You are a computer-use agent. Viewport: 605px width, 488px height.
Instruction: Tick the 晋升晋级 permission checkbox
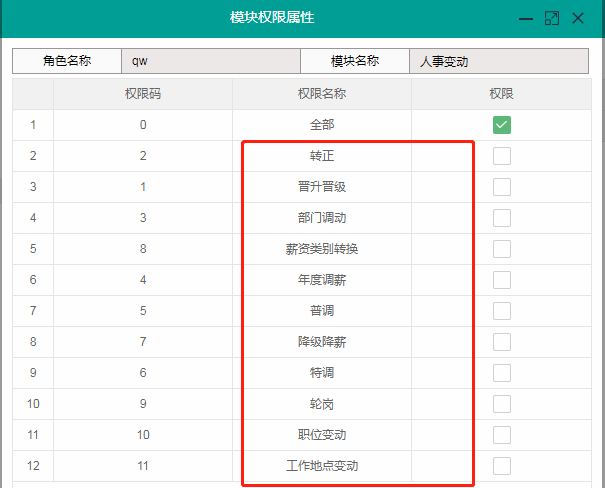click(x=502, y=187)
